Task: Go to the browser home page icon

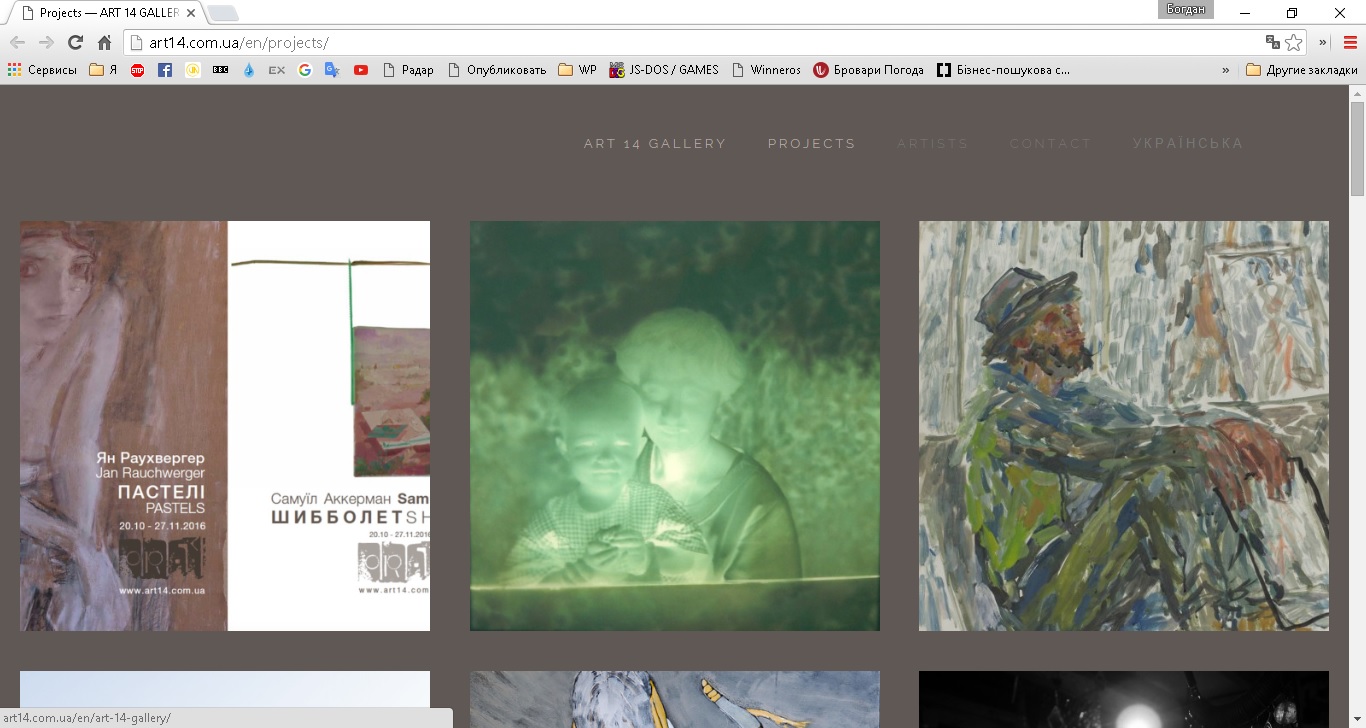Action: 104,42
